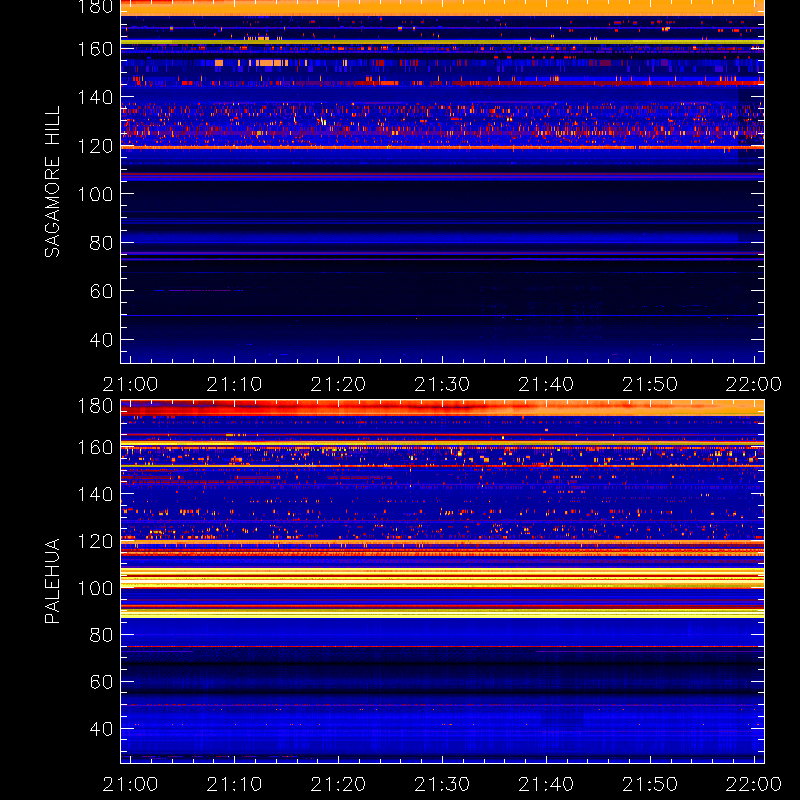Screen dimensions: 800x800
Task: Click 21:40 time label under Palehua plot
Action: point(546,784)
